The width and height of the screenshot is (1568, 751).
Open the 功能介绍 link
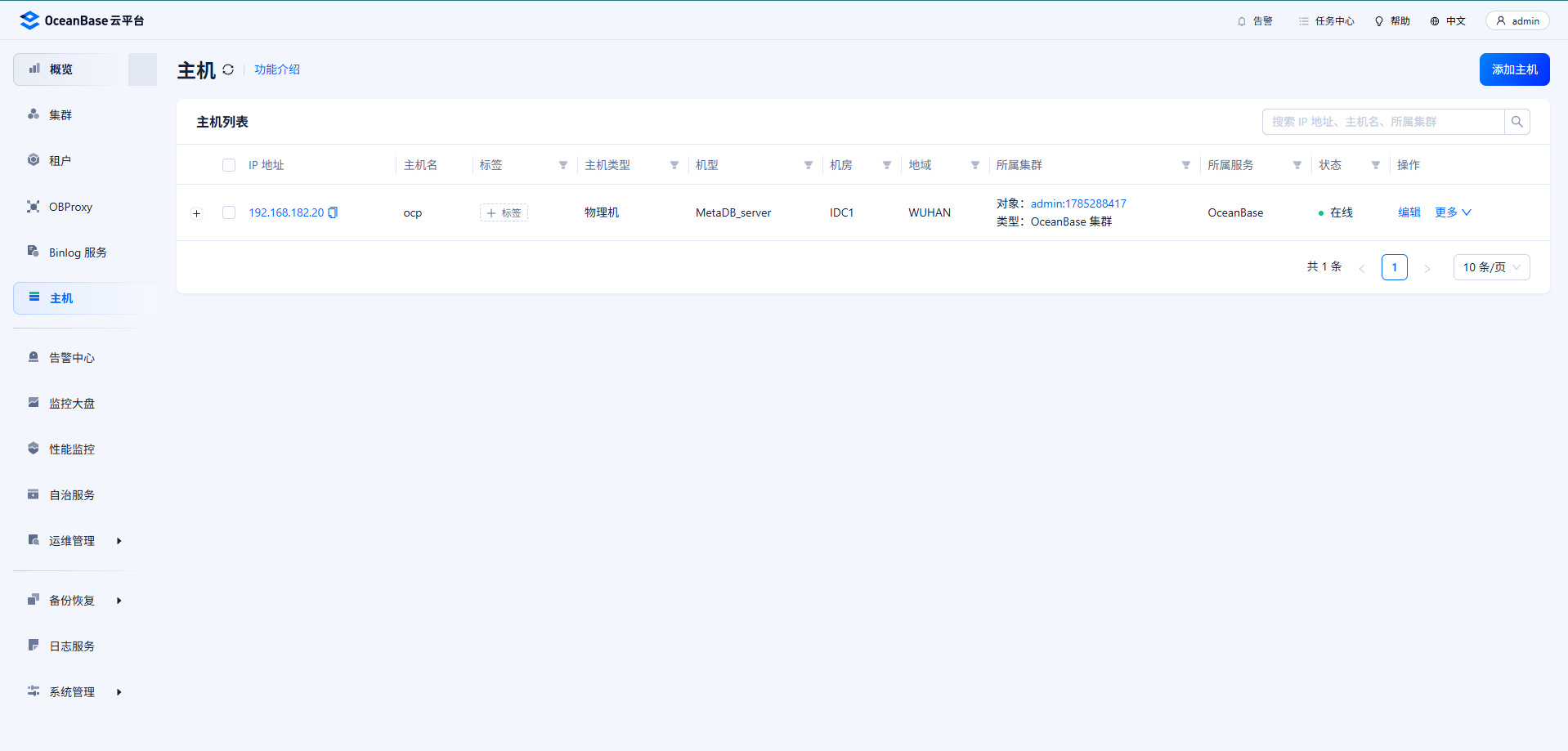[277, 69]
